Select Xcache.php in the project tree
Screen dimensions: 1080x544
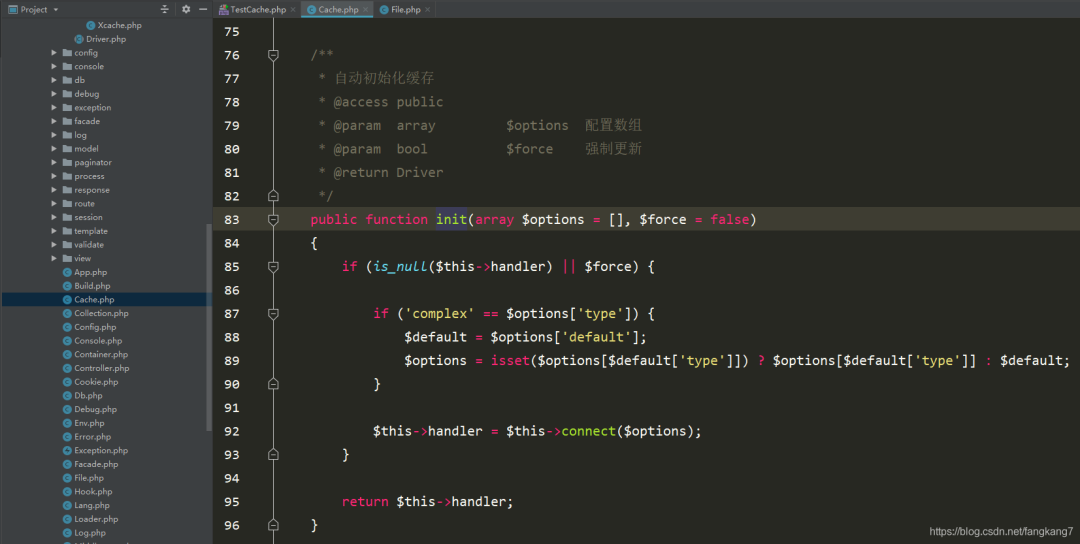click(x=119, y=25)
